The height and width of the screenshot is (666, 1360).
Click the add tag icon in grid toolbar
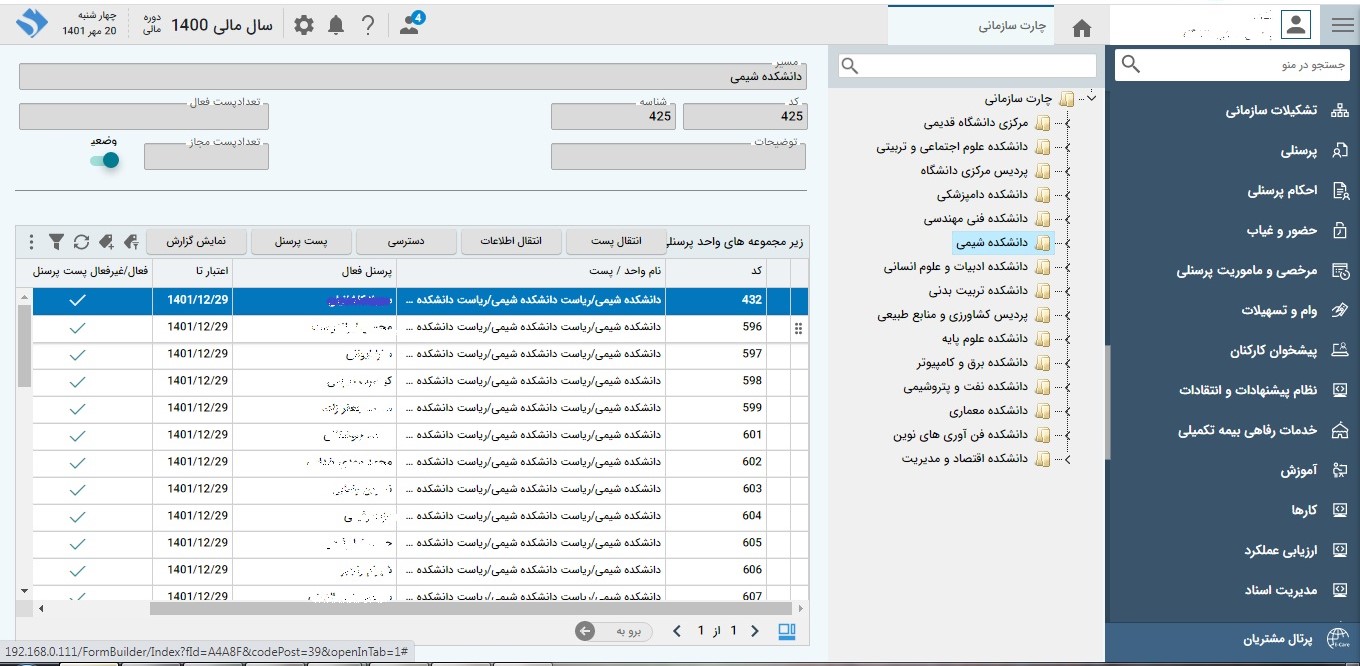click(106, 242)
